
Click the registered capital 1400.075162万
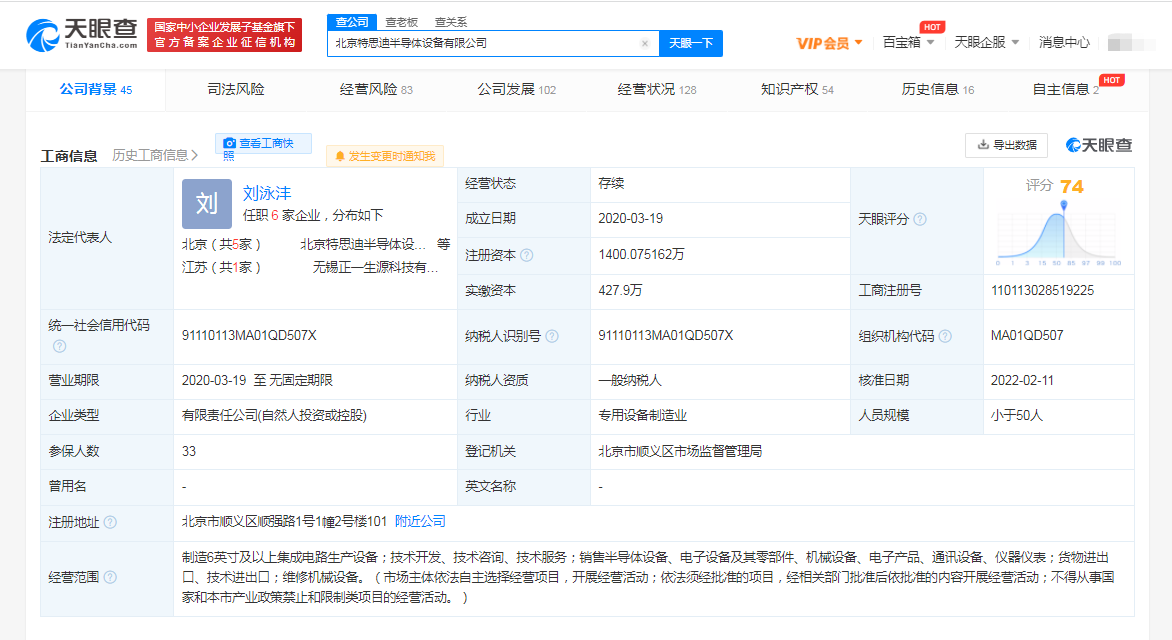click(x=641, y=255)
